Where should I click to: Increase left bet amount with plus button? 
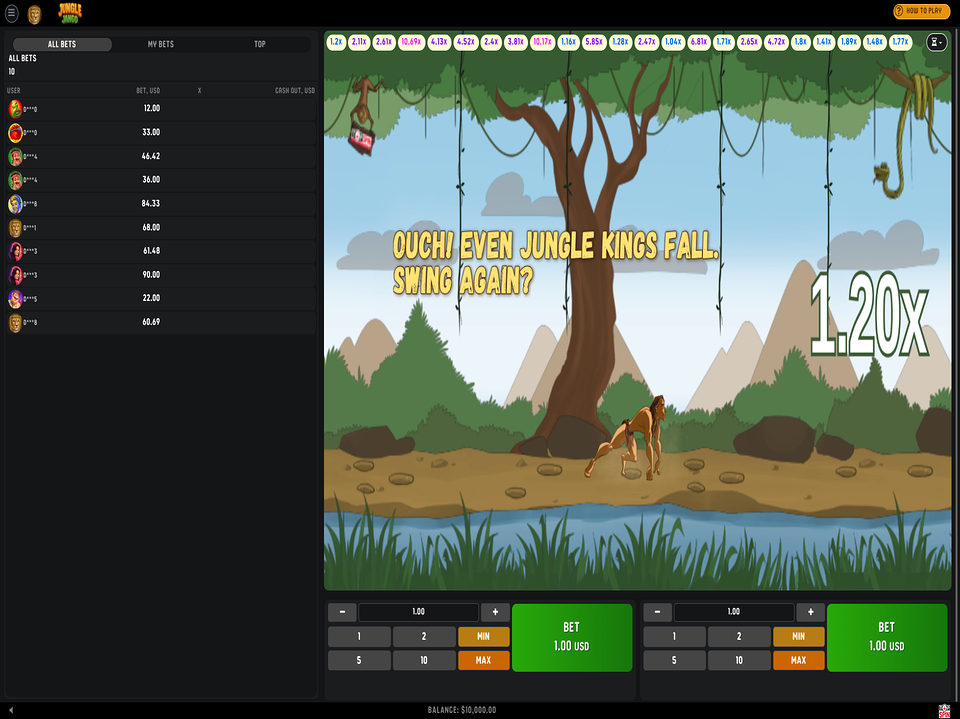tap(495, 612)
